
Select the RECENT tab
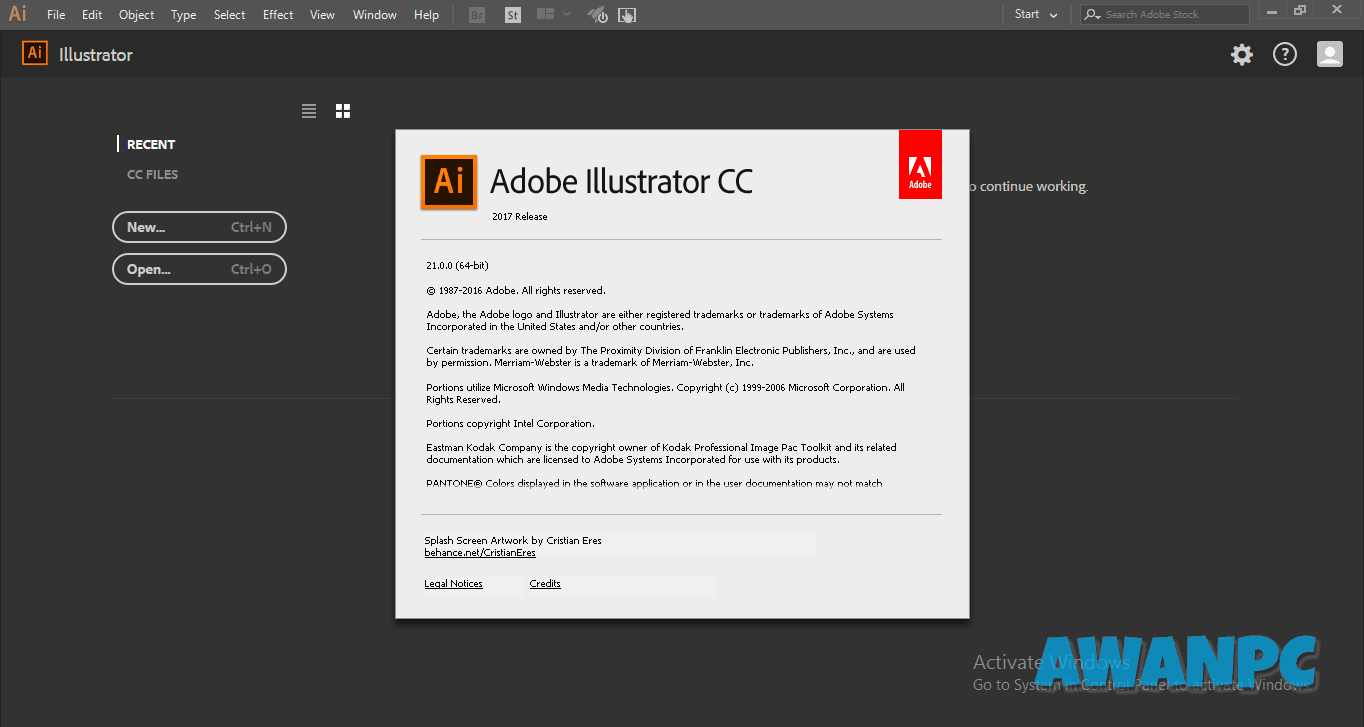tap(151, 144)
